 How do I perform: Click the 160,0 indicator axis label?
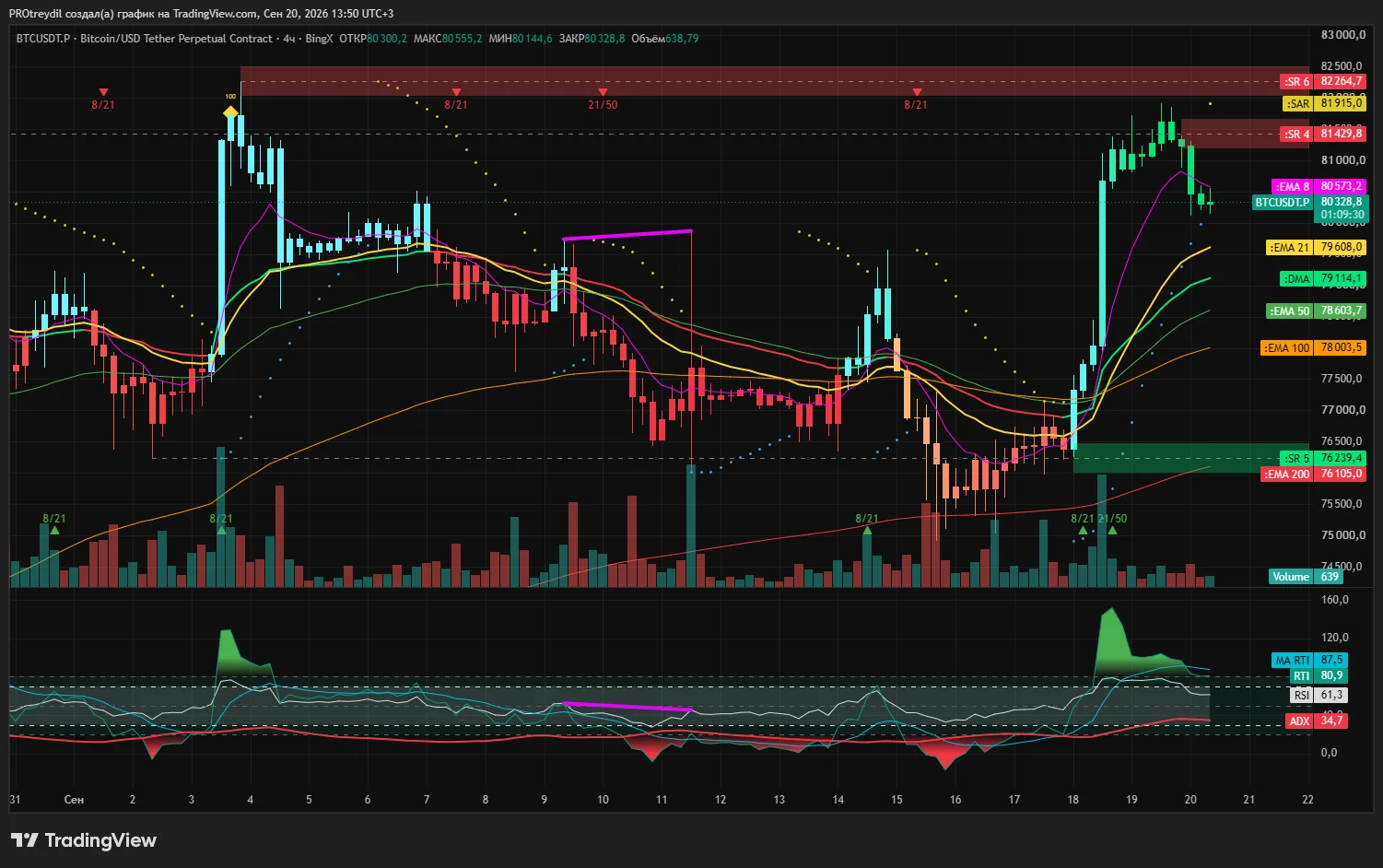click(x=1335, y=600)
